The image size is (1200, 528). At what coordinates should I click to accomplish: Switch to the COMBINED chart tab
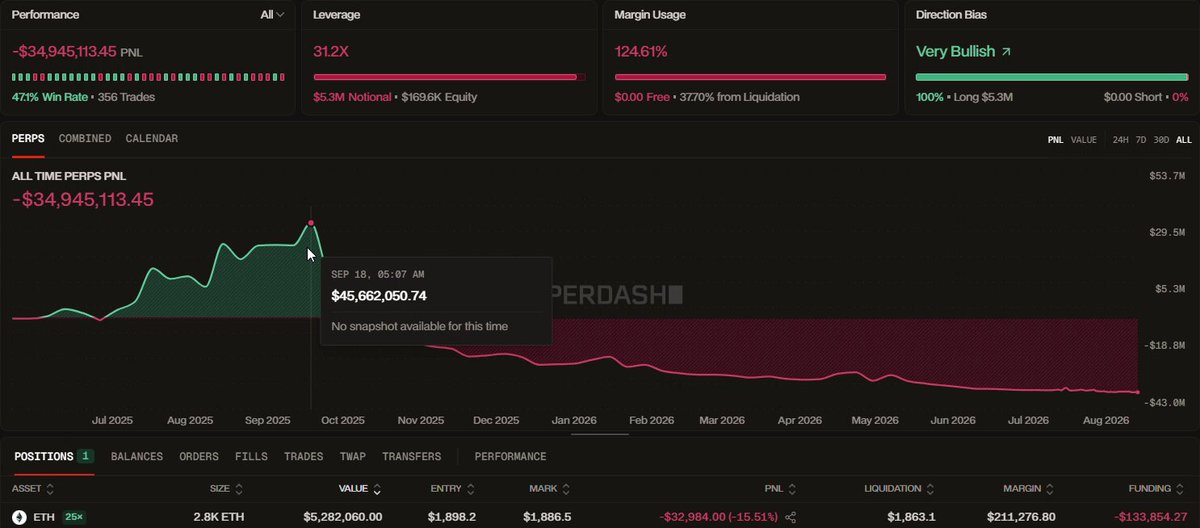tap(85, 138)
